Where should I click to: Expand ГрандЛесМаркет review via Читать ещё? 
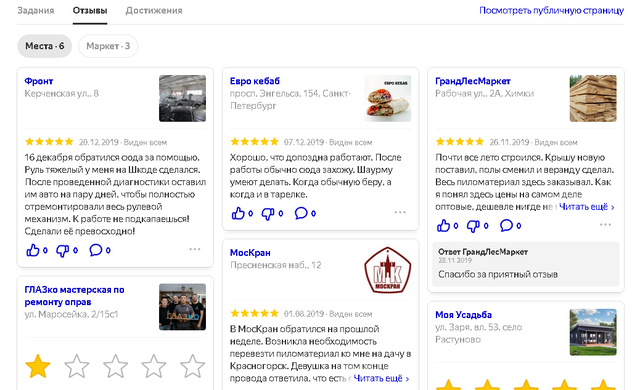click(x=587, y=207)
